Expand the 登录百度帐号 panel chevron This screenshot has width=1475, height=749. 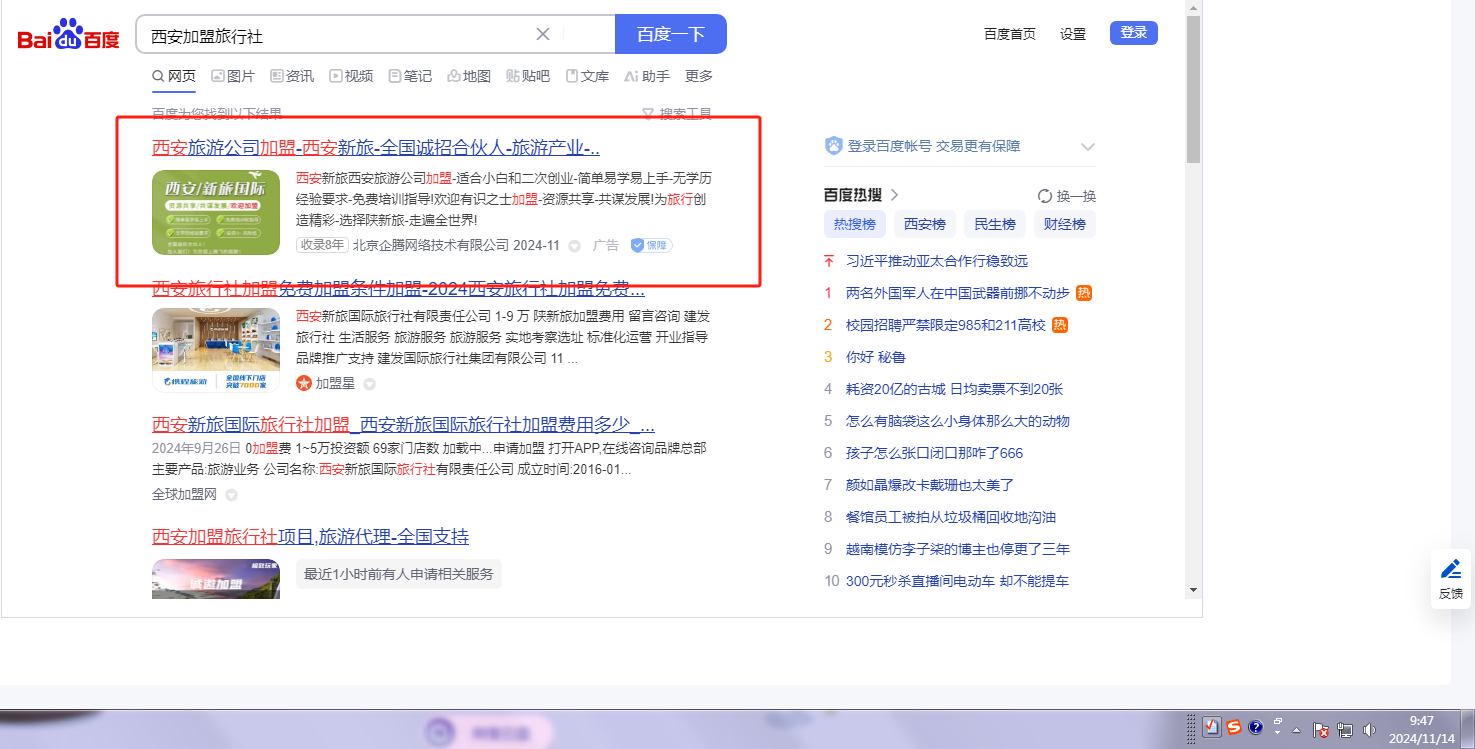coord(1088,147)
